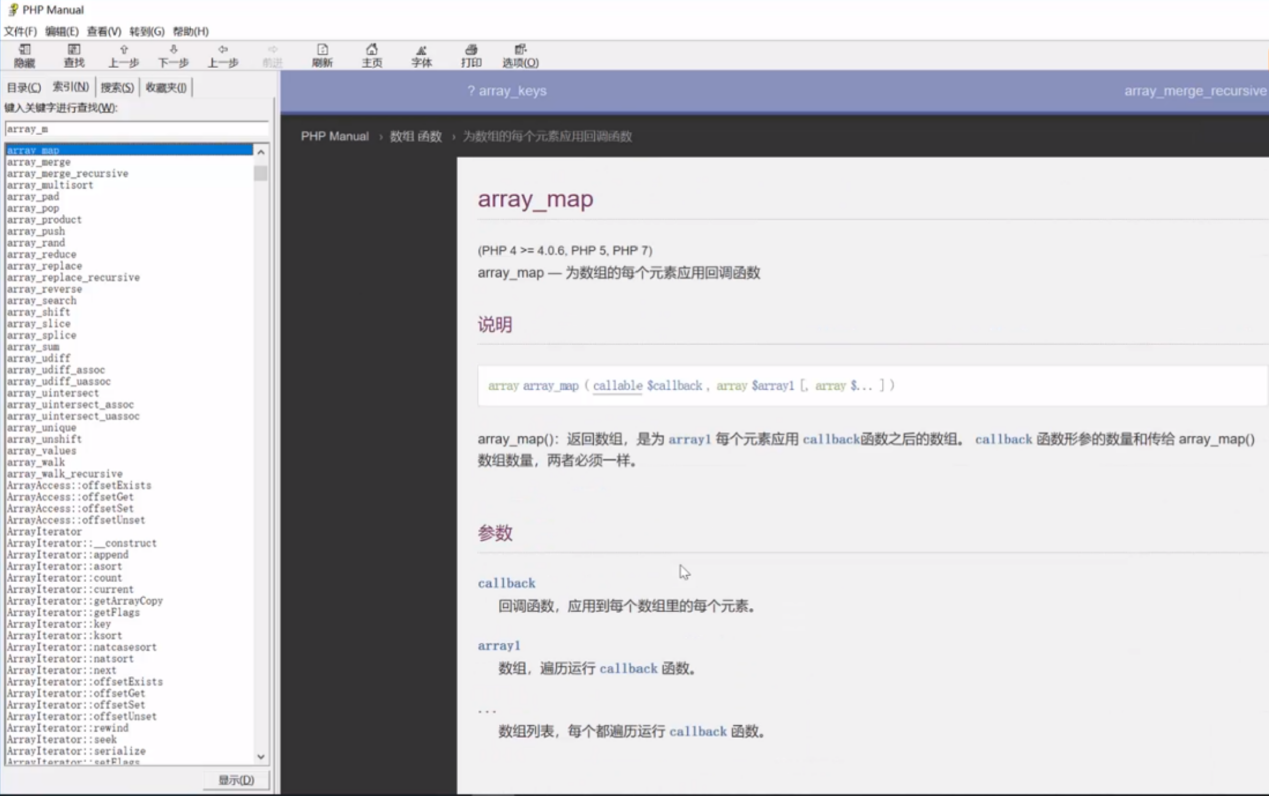Viewport: 1269px width, 796px height.
Task: Select array_merge_recursive in the index list
Action: tap(68, 174)
